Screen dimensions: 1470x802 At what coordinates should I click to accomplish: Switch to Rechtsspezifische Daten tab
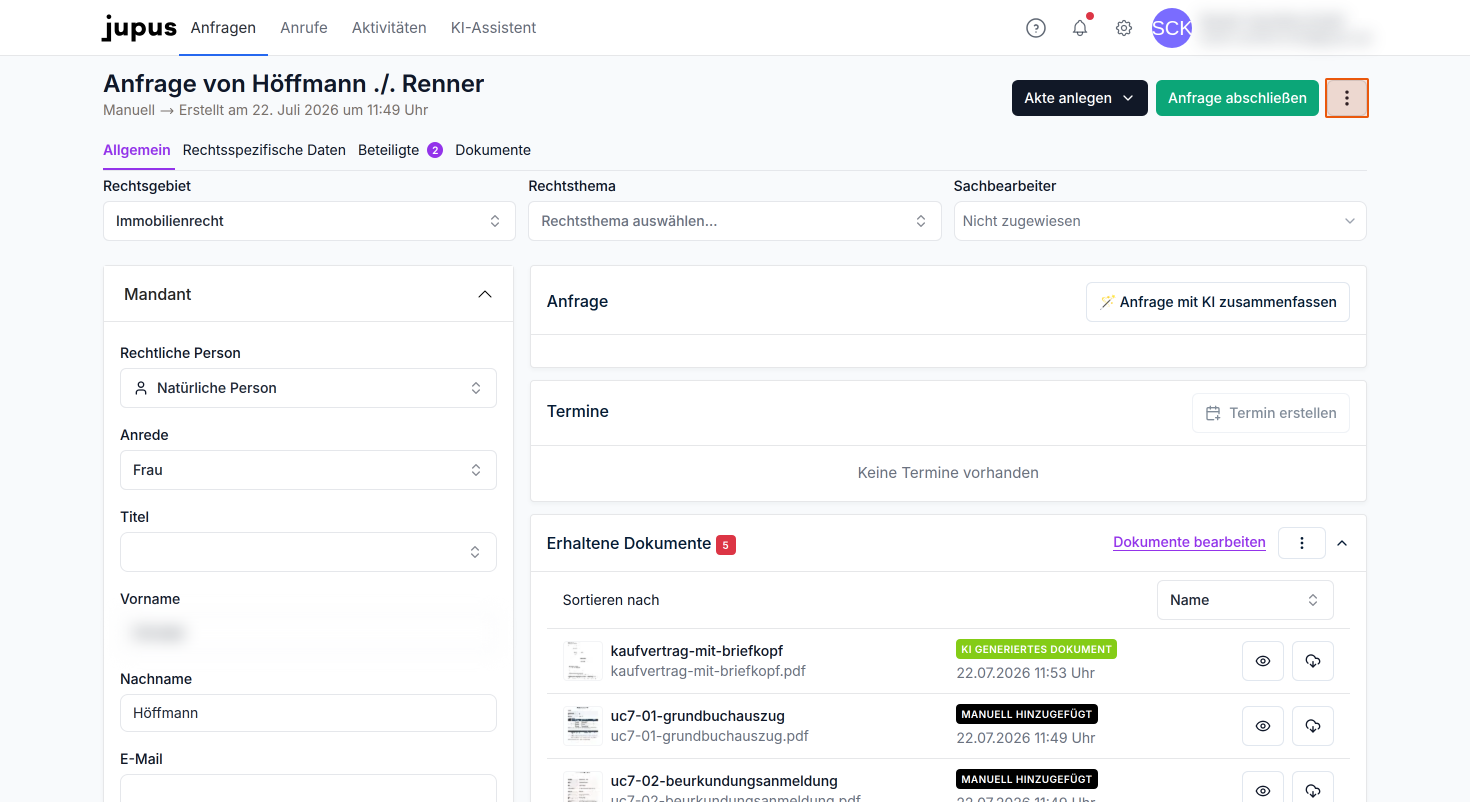264,150
